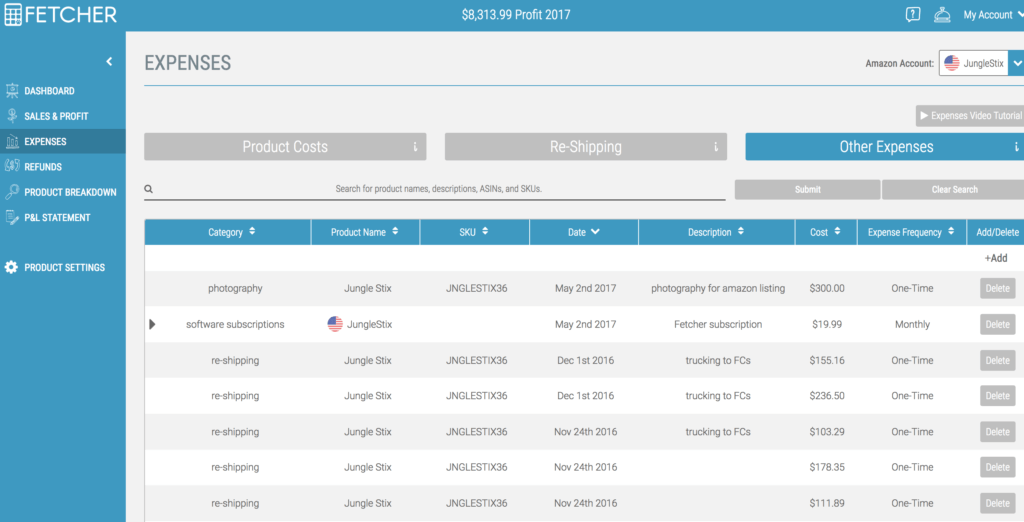Click the EXPENSES page heading
The height and width of the screenshot is (522, 1024).
pos(188,63)
